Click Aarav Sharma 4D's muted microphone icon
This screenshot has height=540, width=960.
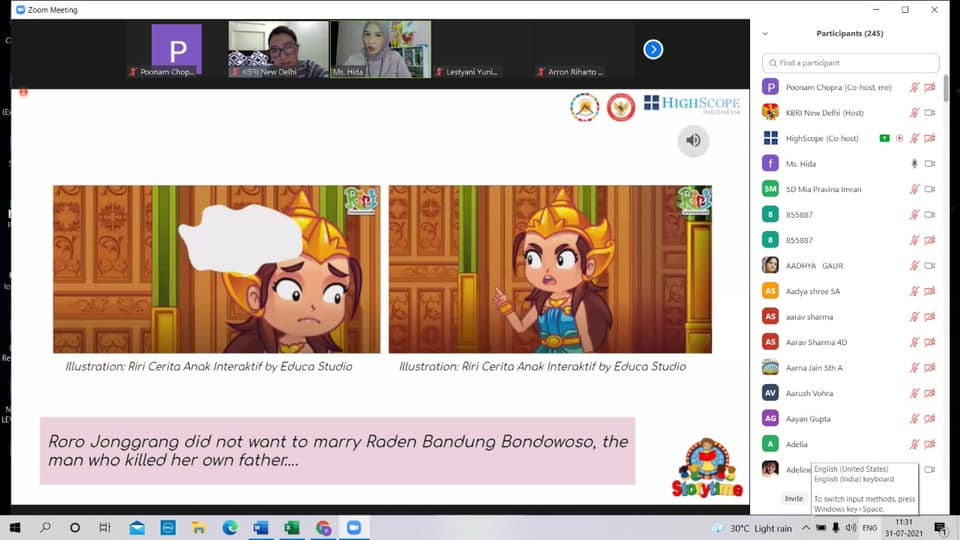click(x=914, y=342)
